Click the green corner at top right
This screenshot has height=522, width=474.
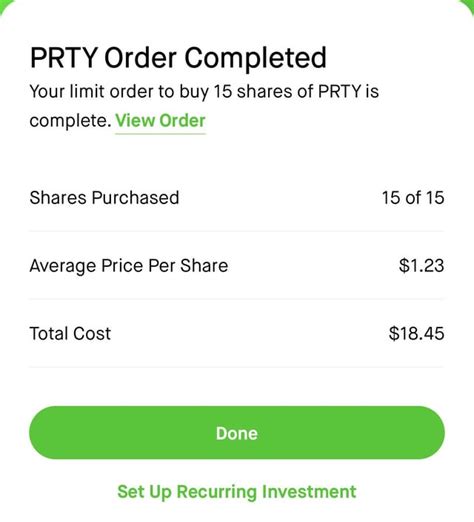(x=468, y=5)
